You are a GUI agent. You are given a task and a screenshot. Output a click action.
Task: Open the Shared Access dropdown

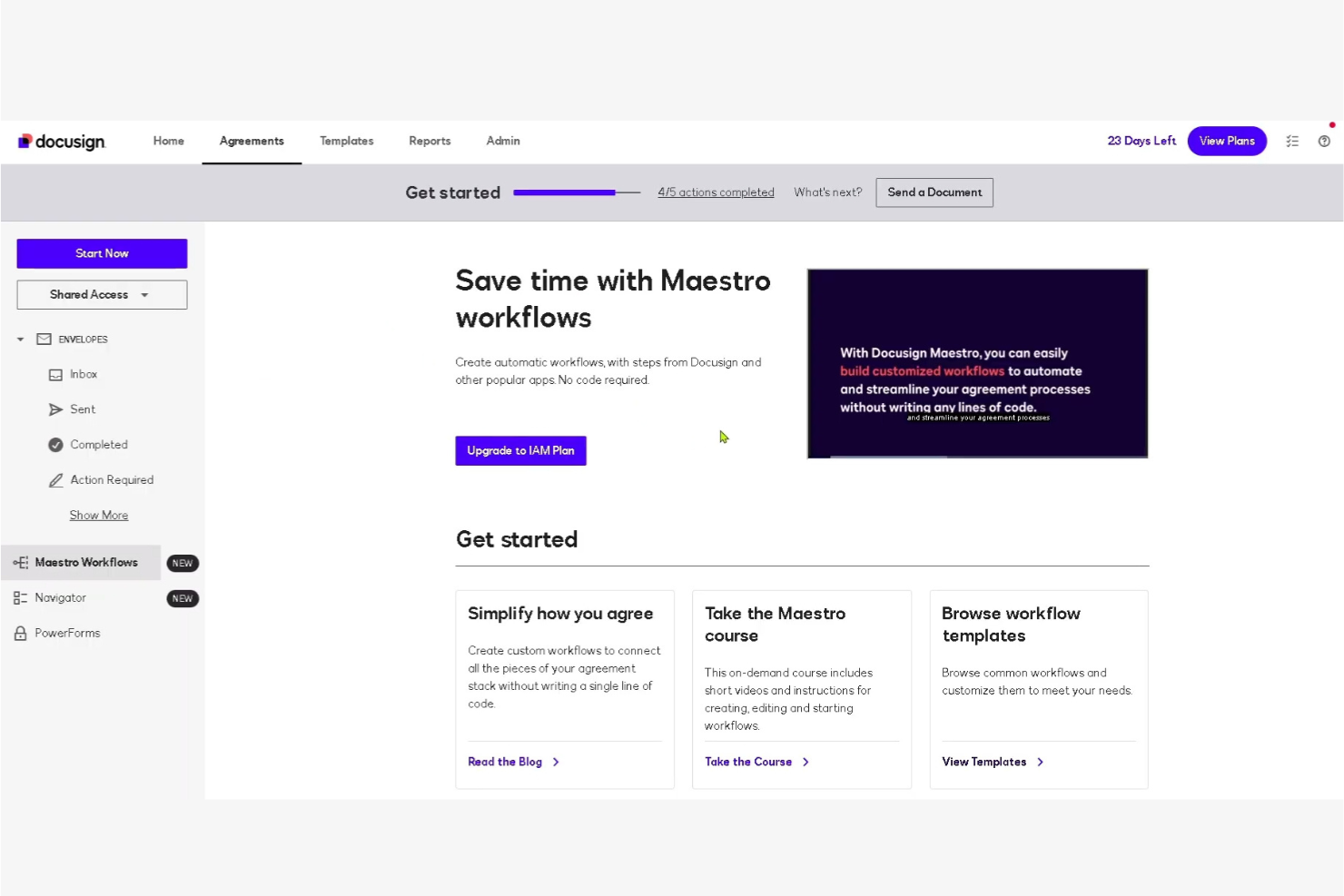click(102, 295)
